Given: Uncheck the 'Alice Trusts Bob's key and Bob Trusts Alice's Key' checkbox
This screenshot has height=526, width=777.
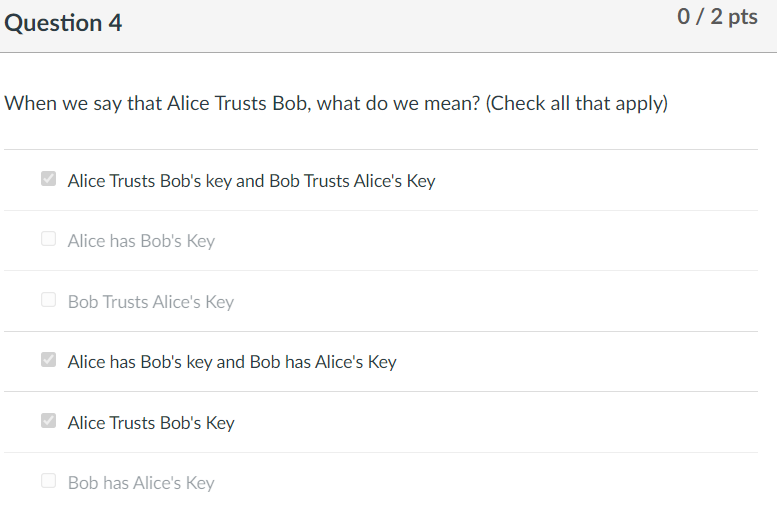Looking at the screenshot, I should (x=48, y=180).
